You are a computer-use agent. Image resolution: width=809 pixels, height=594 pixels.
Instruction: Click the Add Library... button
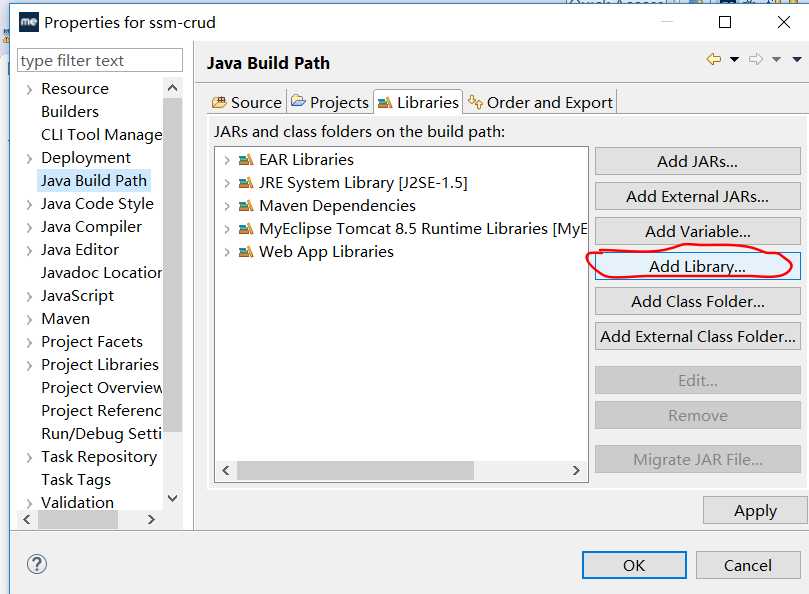[x=698, y=266]
